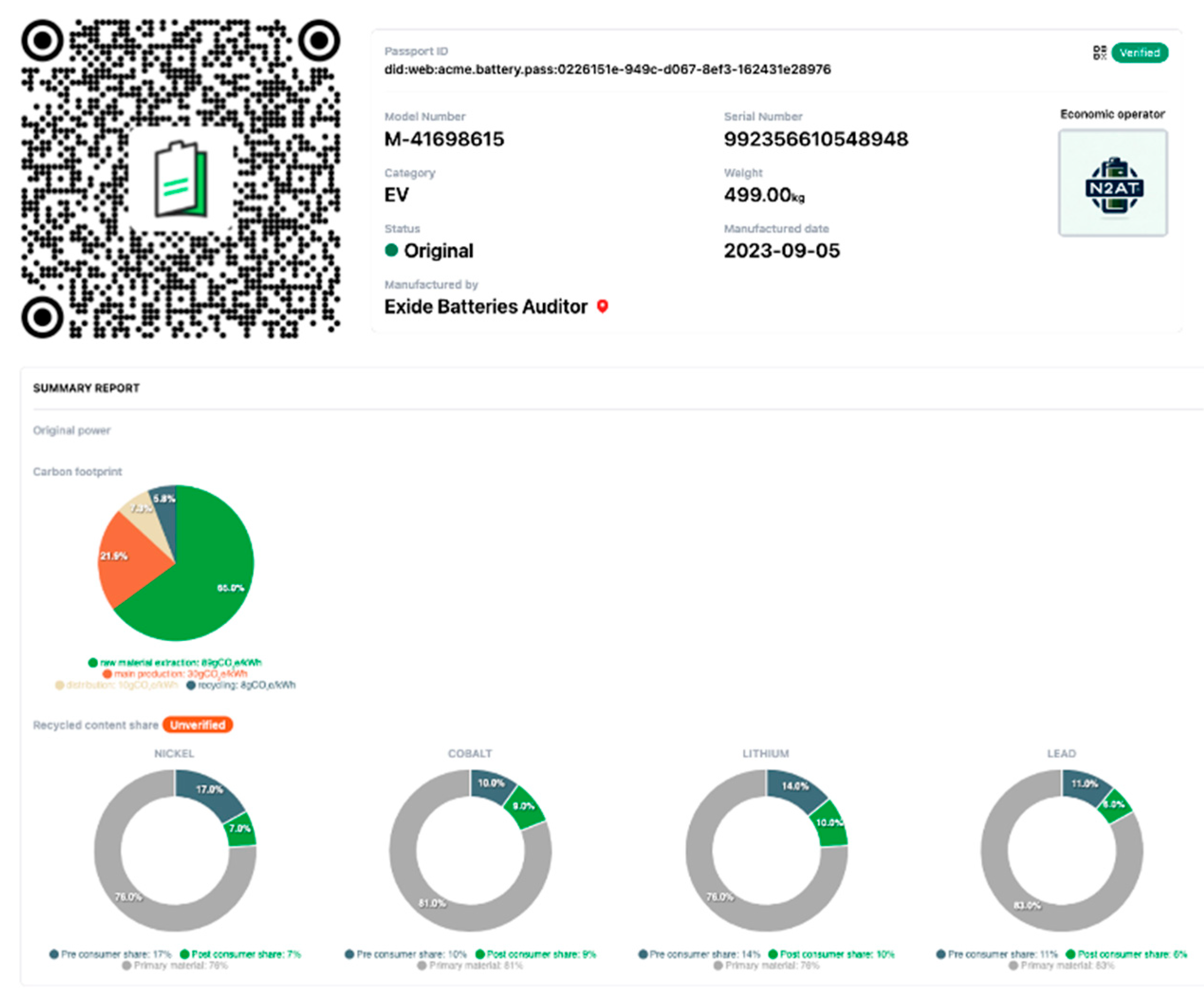Screen dimensions: 1204x988
Task: Click the green status dot beside Original
Action: [x=391, y=250]
